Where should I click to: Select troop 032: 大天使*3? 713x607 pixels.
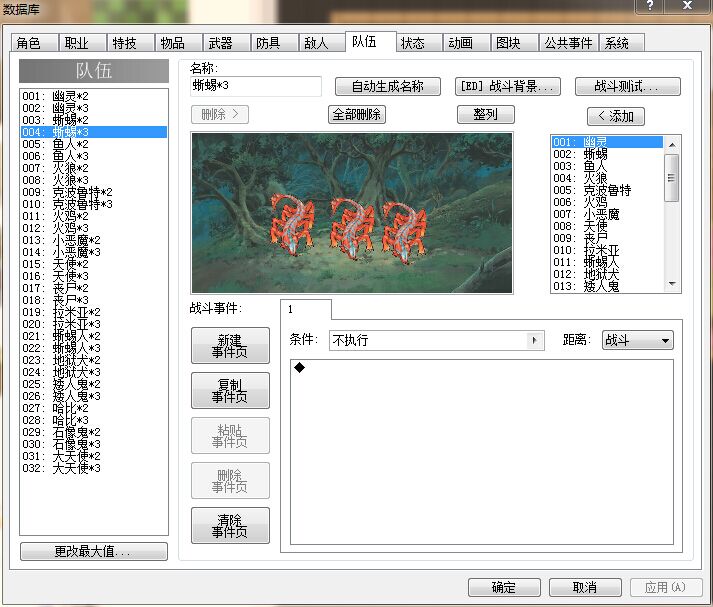click(x=94, y=468)
